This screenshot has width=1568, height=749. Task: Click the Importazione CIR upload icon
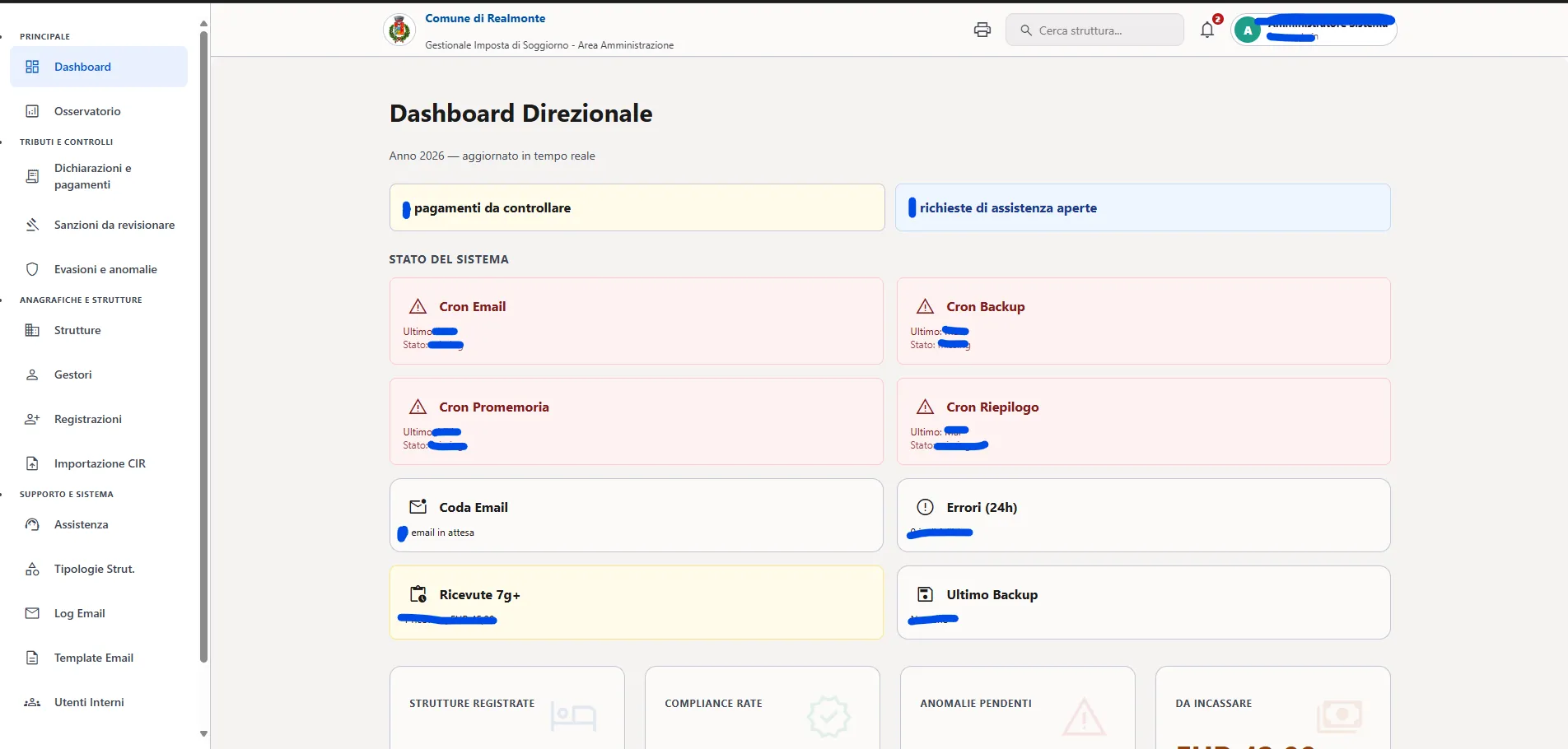pos(32,463)
